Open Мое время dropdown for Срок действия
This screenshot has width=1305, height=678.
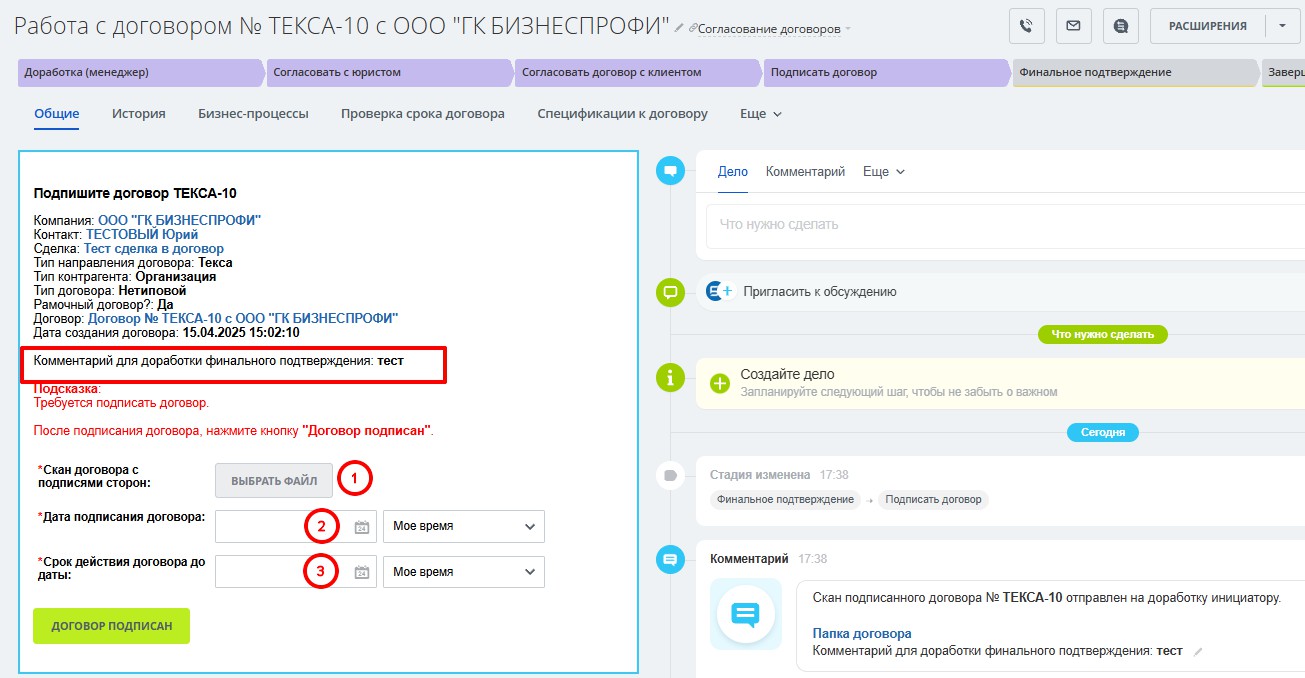point(463,572)
